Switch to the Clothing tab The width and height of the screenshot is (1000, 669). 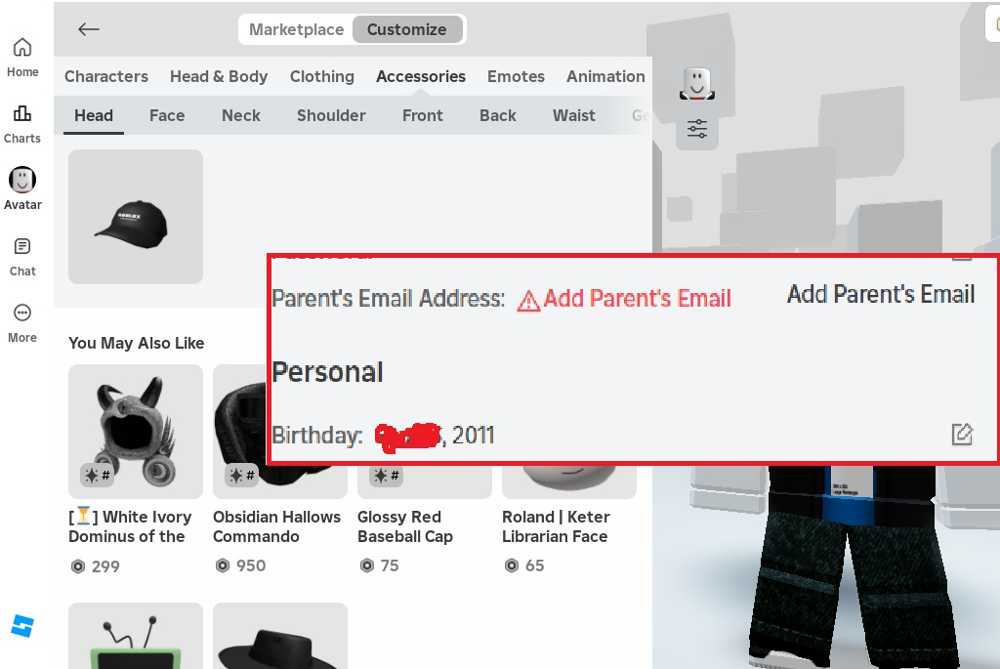pyautogui.click(x=322, y=77)
